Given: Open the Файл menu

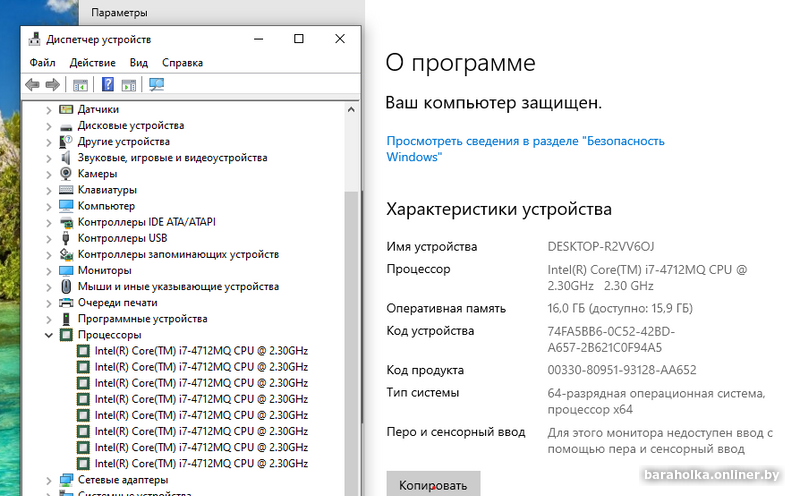Looking at the screenshot, I should [x=42, y=63].
